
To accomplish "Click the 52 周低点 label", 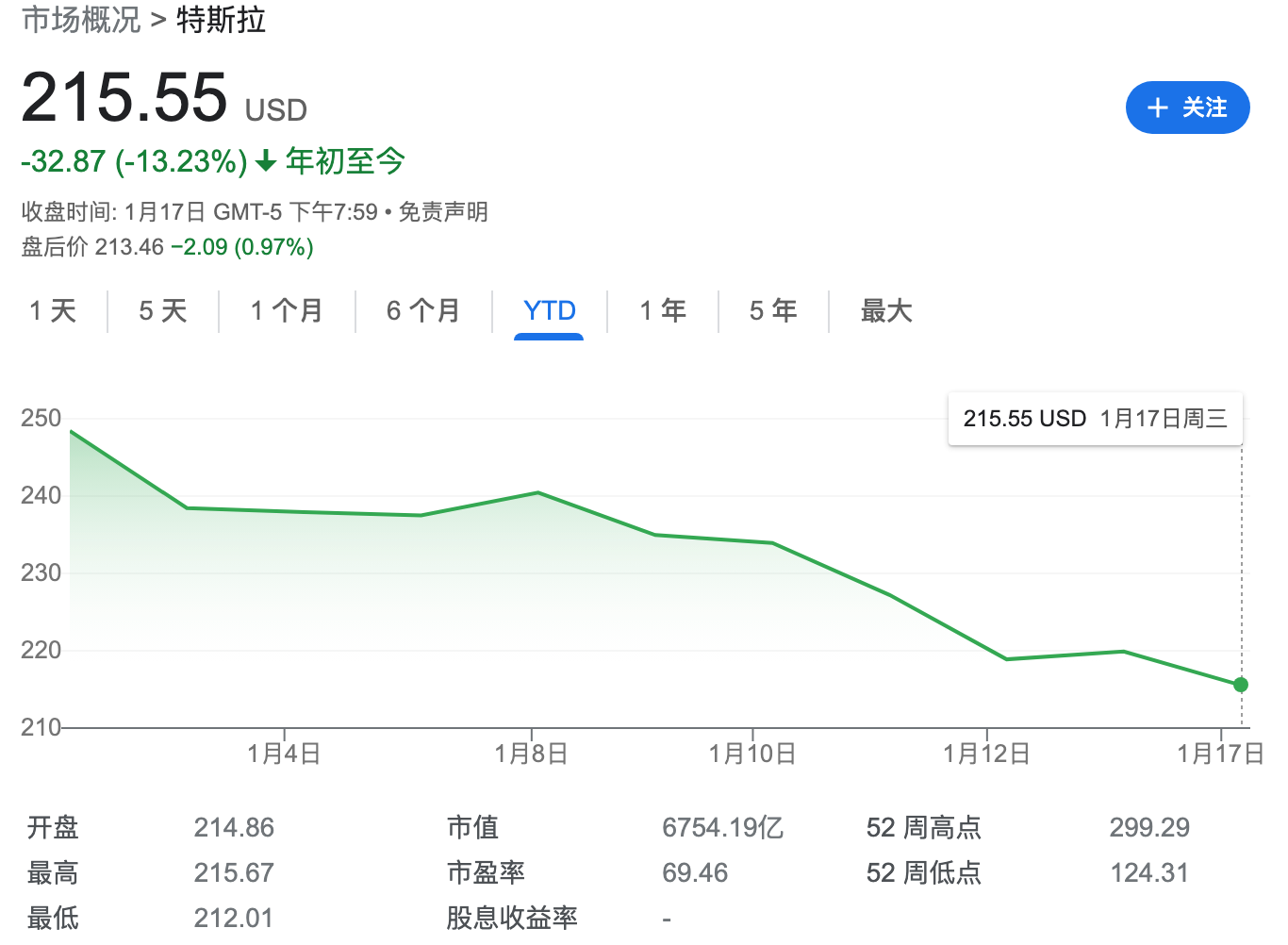I will point(924,872).
